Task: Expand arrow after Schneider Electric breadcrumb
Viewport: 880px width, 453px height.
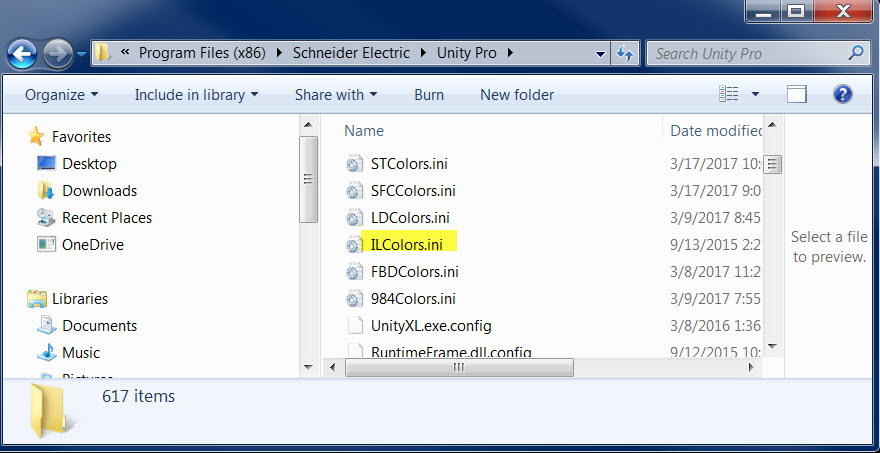Action: pyautogui.click(x=424, y=53)
